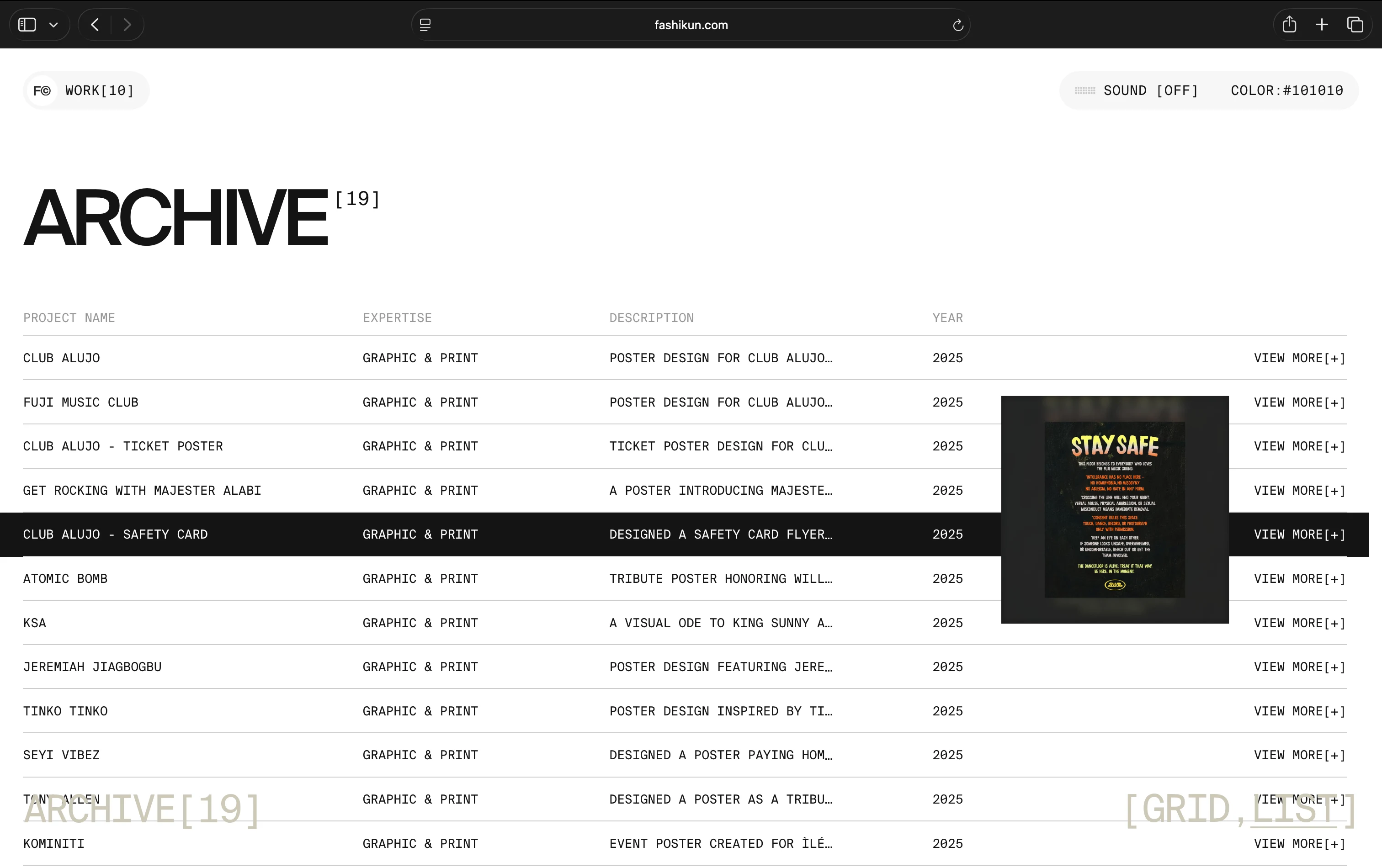Open a new tab with the plus icon

click(1322, 24)
